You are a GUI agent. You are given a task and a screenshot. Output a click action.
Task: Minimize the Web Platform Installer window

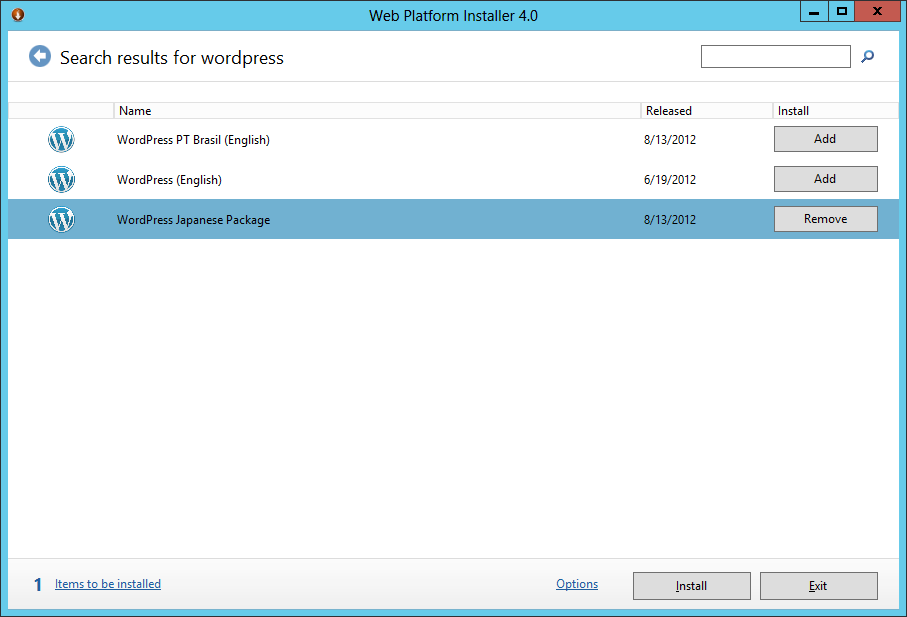(814, 12)
